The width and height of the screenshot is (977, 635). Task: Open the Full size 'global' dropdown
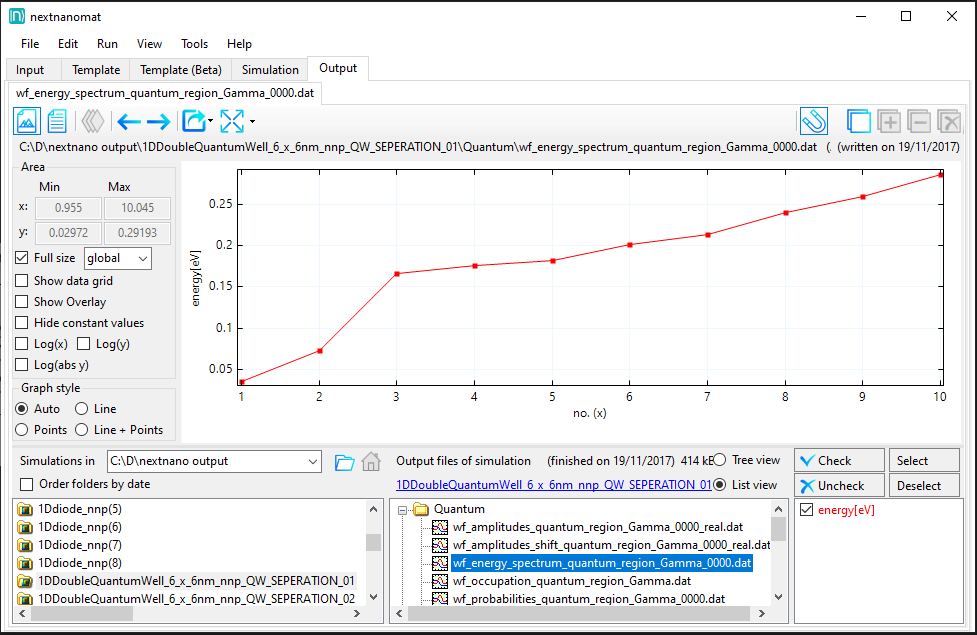[118, 258]
